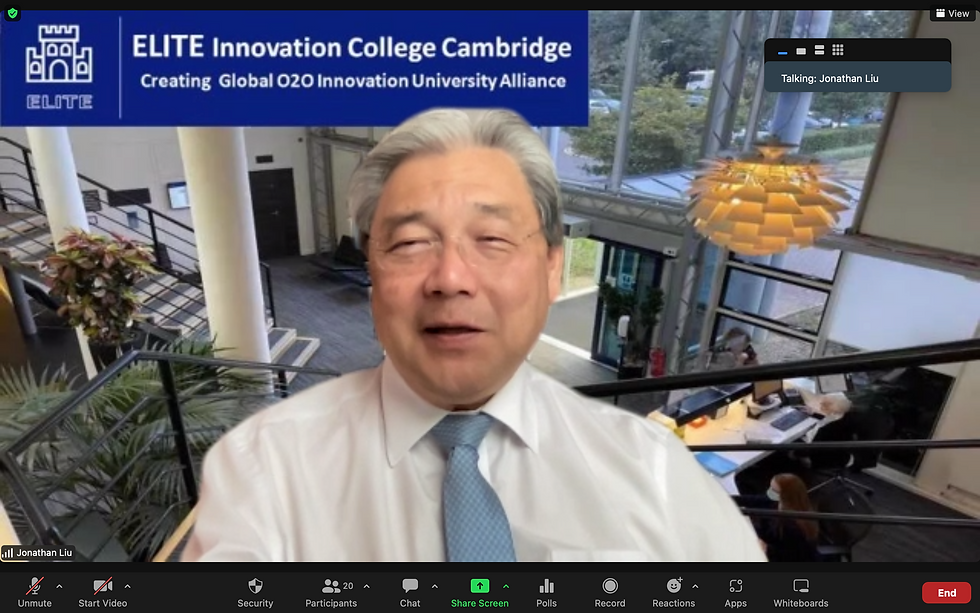Open the Polls window
The image size is (980, 613).
(546, 592)
